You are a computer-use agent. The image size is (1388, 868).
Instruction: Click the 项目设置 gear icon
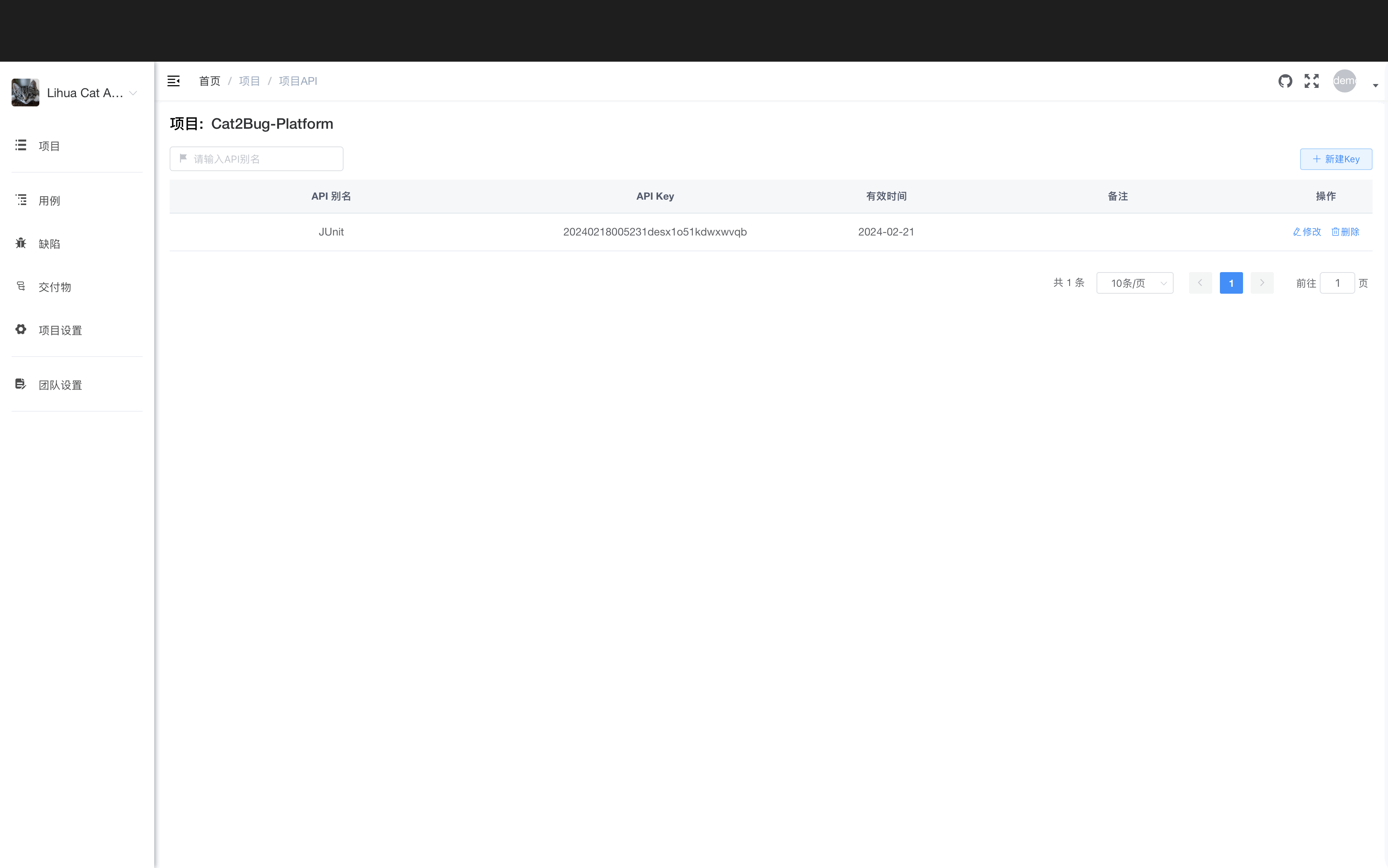coord(21,330)
